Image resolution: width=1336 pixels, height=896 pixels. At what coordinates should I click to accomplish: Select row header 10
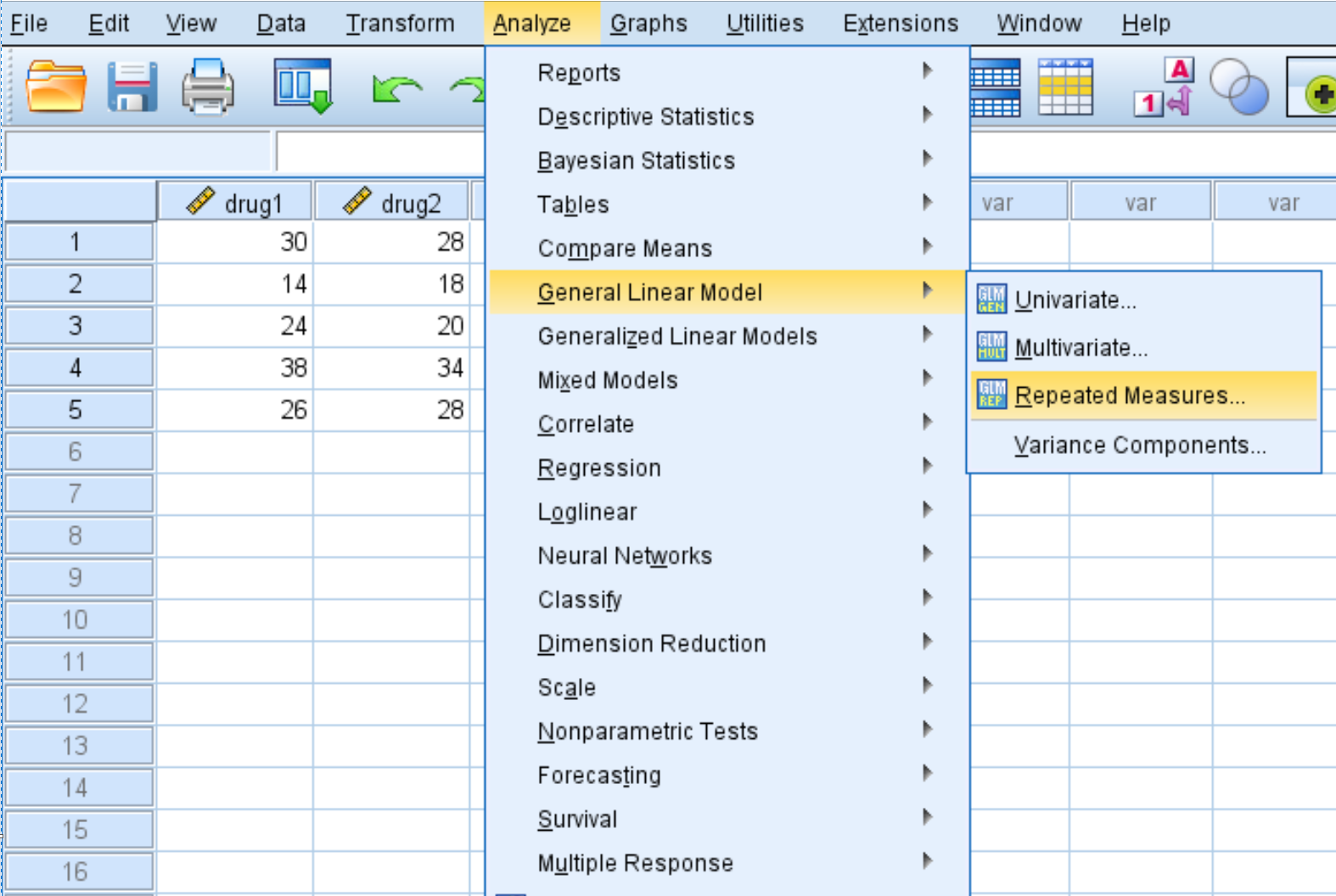pyautogui.click(x=79, y=619)
